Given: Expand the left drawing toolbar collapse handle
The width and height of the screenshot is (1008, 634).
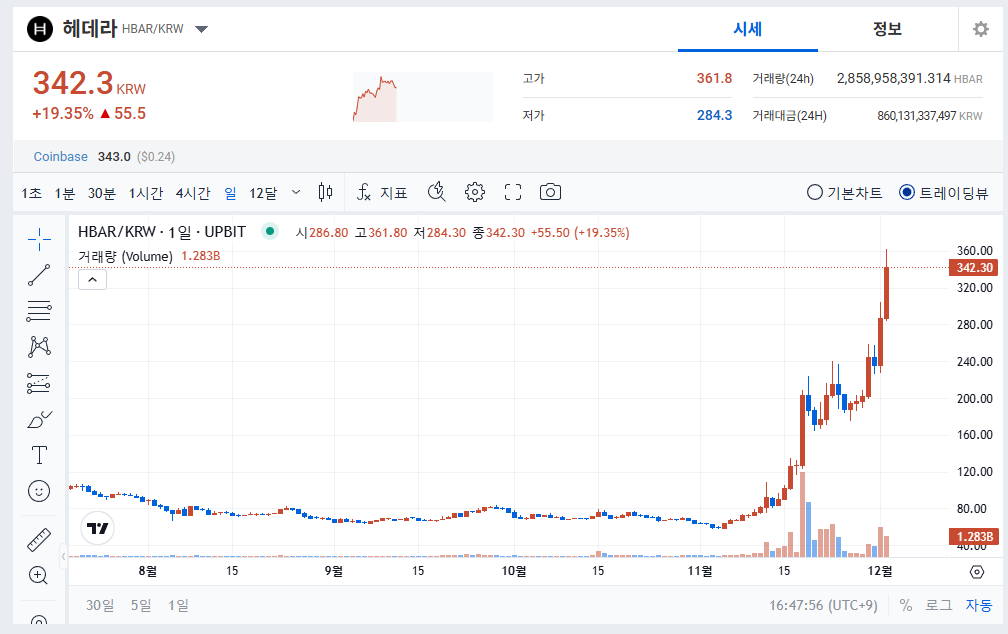Looking at the screenshot, I should pos(63,556).
